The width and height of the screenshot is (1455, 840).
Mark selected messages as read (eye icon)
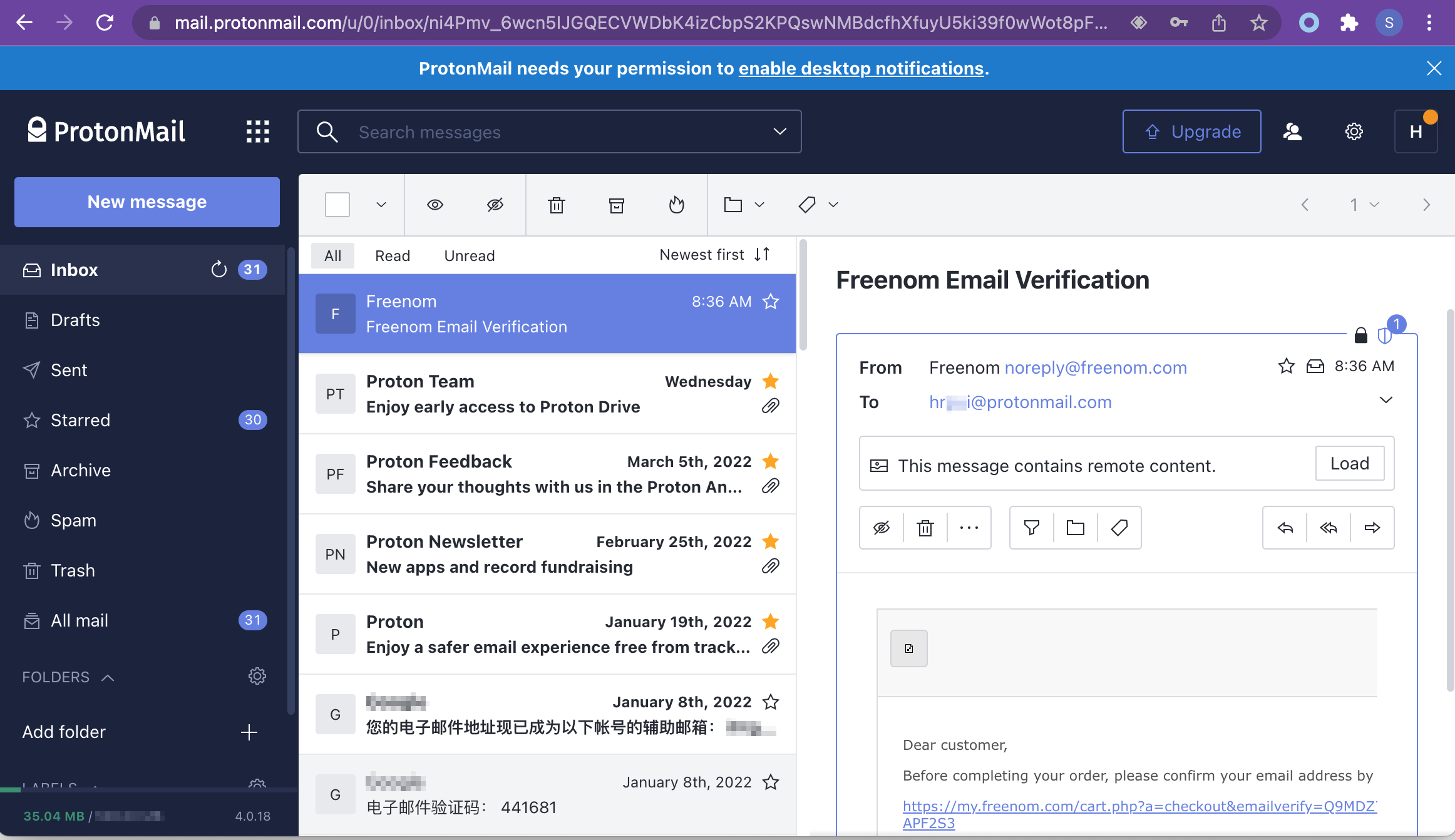[435, 205]
